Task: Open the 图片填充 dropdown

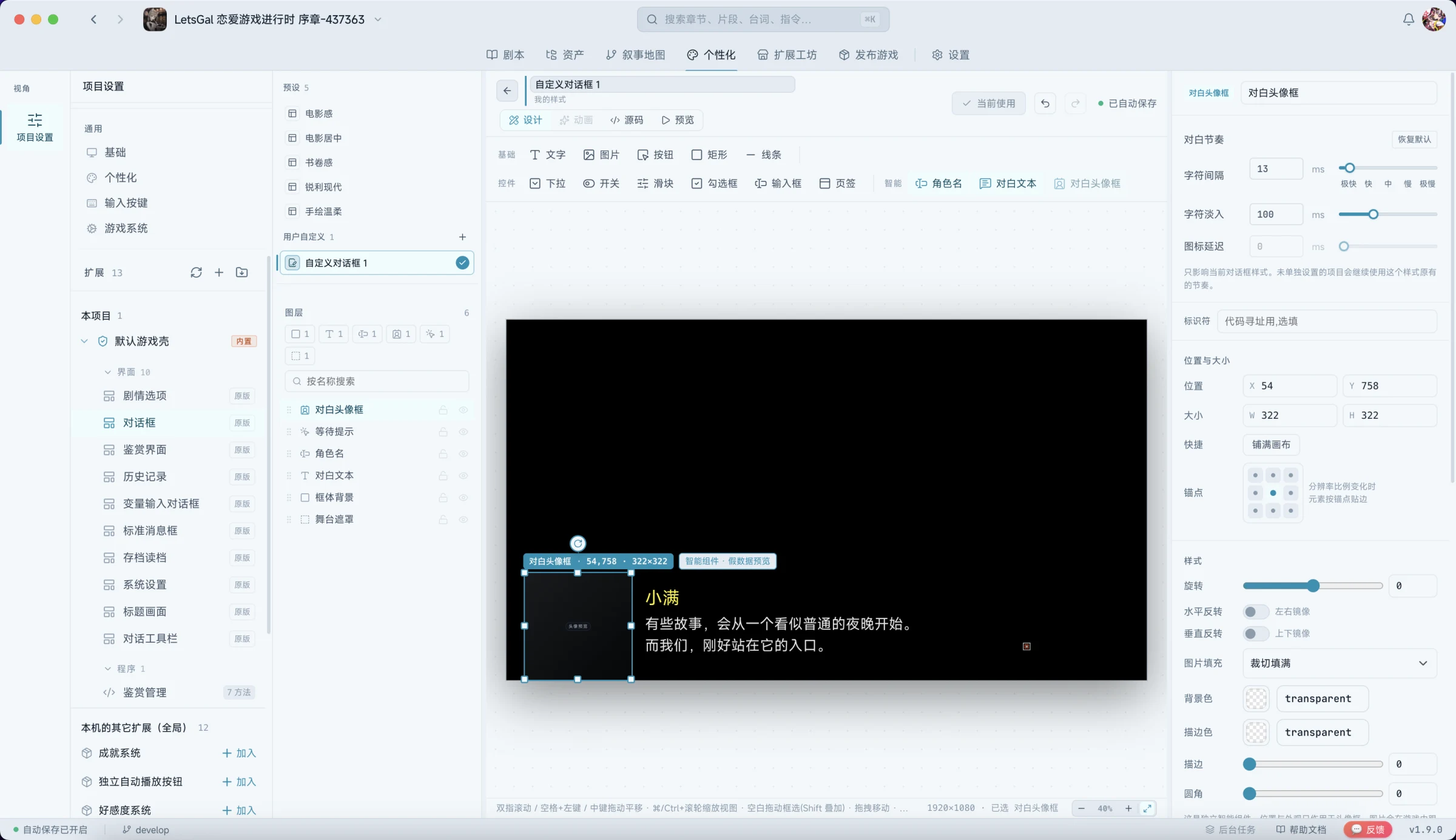Action: click(x=1340, y=663)
